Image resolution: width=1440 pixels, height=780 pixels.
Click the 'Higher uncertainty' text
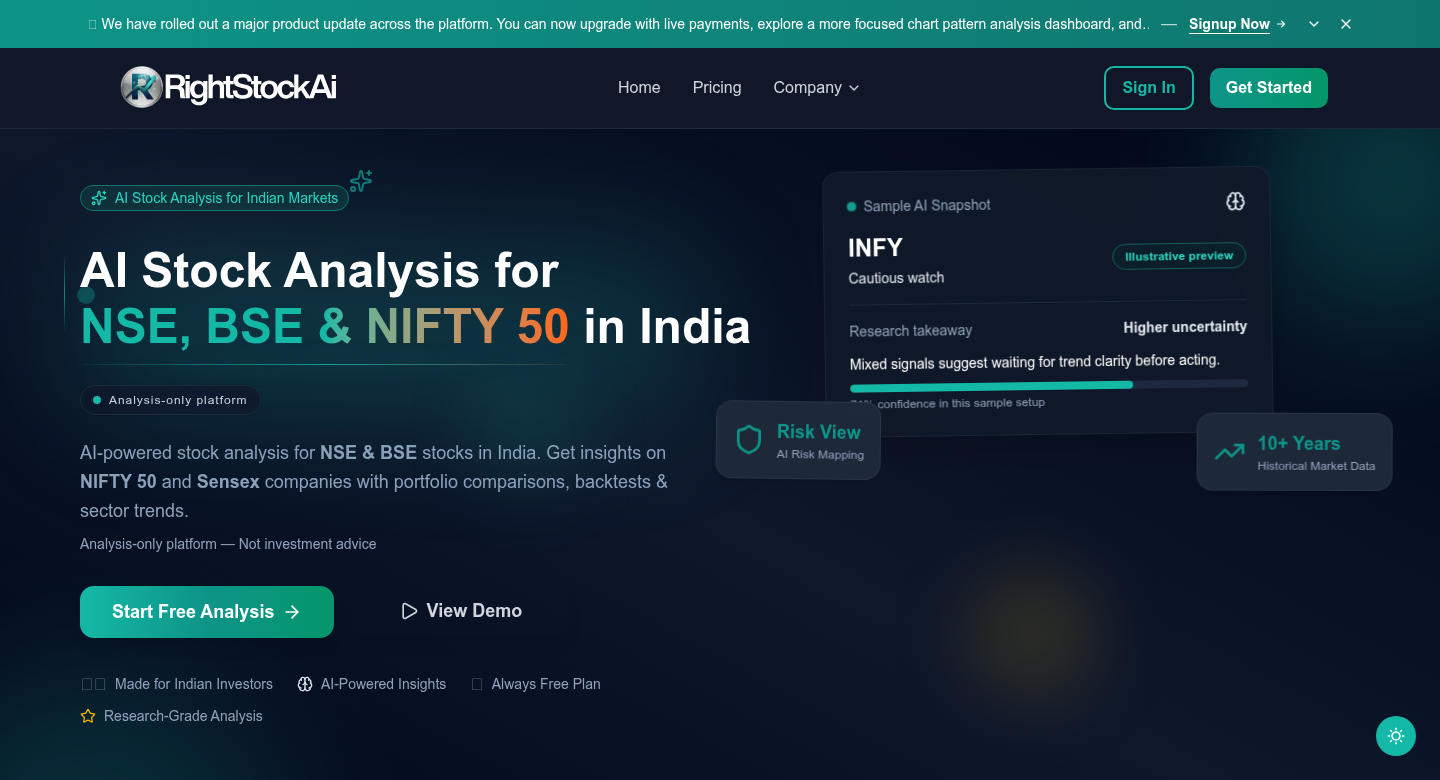1185,327
